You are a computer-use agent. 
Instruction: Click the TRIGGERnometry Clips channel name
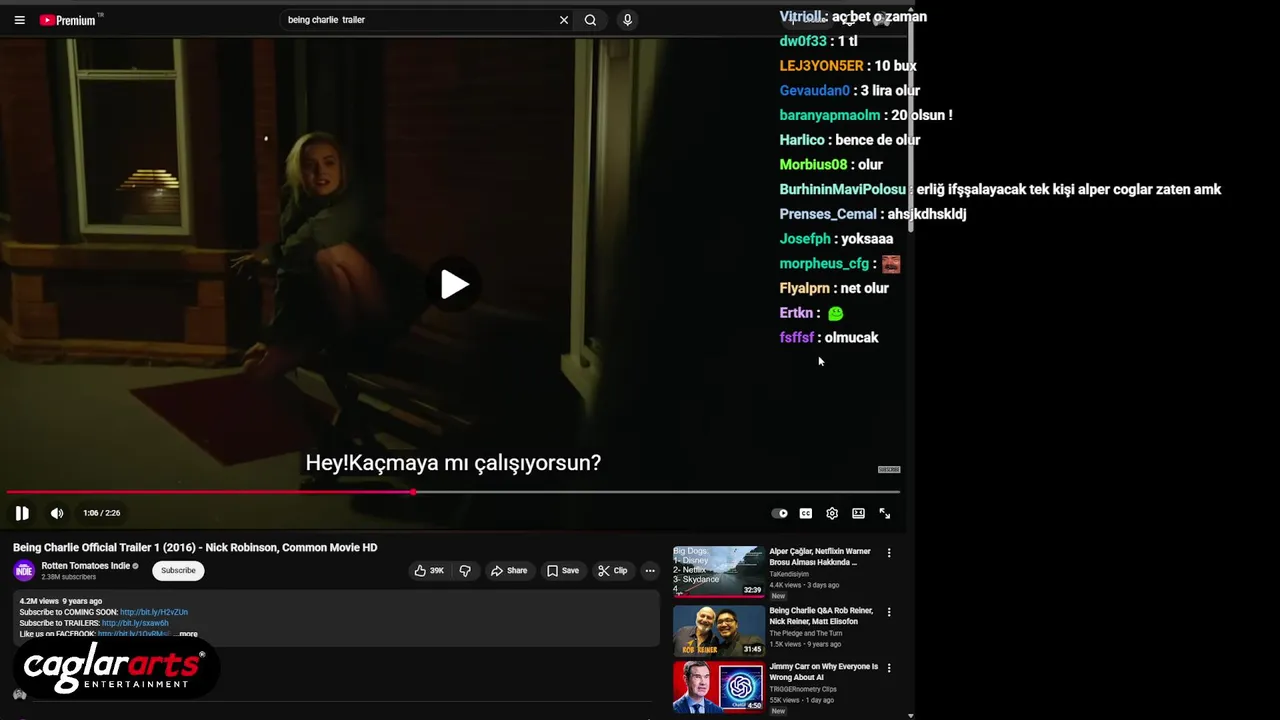coord(803,689)
